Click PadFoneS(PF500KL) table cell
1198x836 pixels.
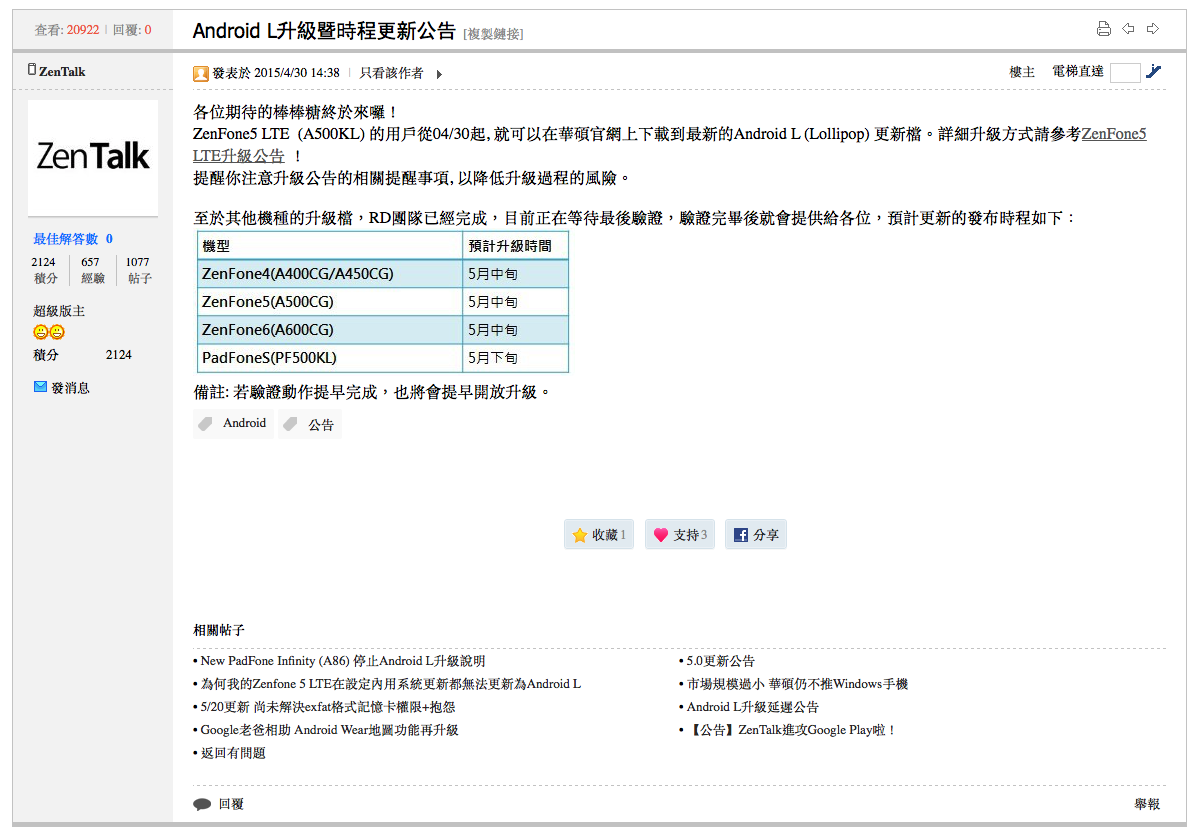(x=330, y=358)
